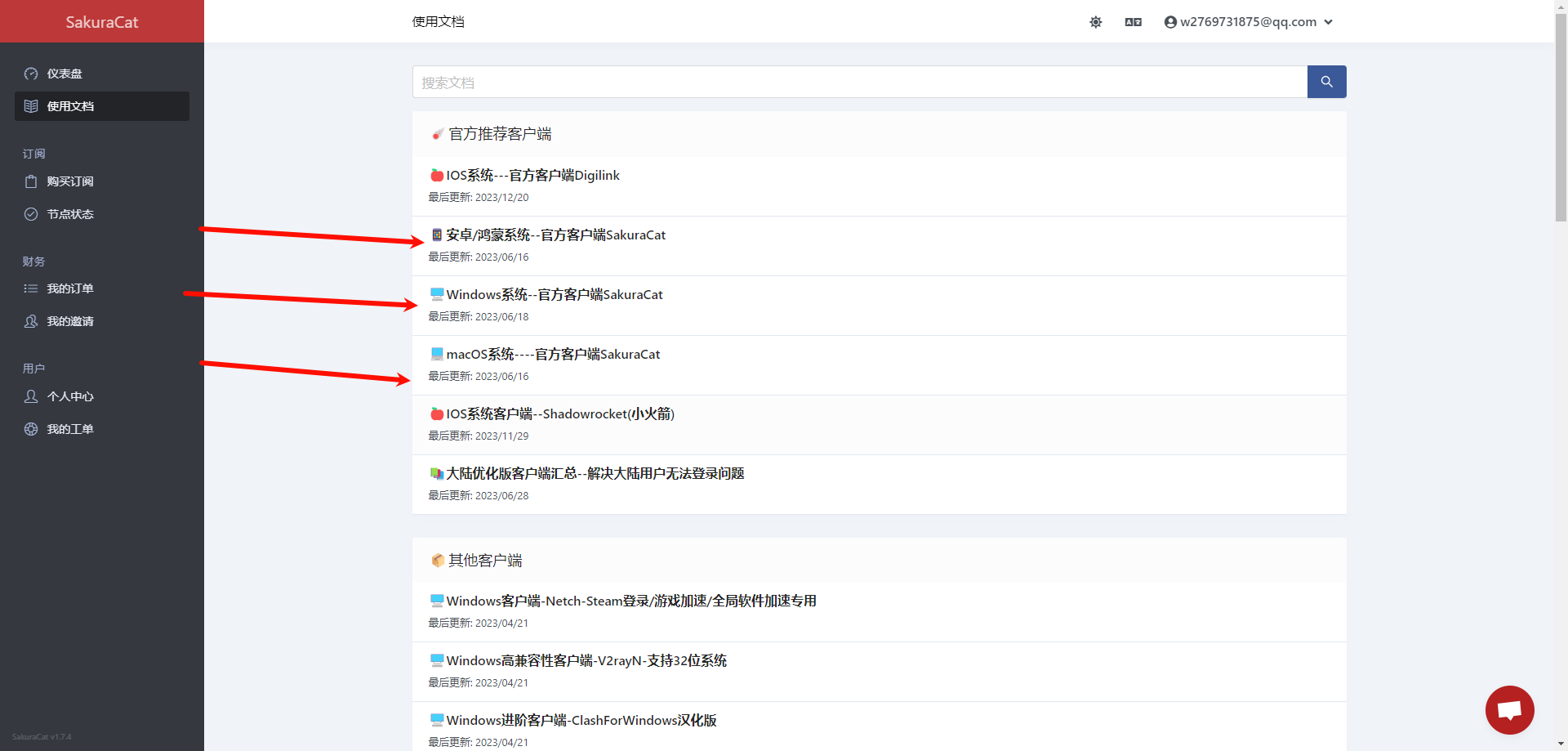The image size is (1568, 751).
Task: Toggle the dark mode sun icon
Action: (1095, 22)
